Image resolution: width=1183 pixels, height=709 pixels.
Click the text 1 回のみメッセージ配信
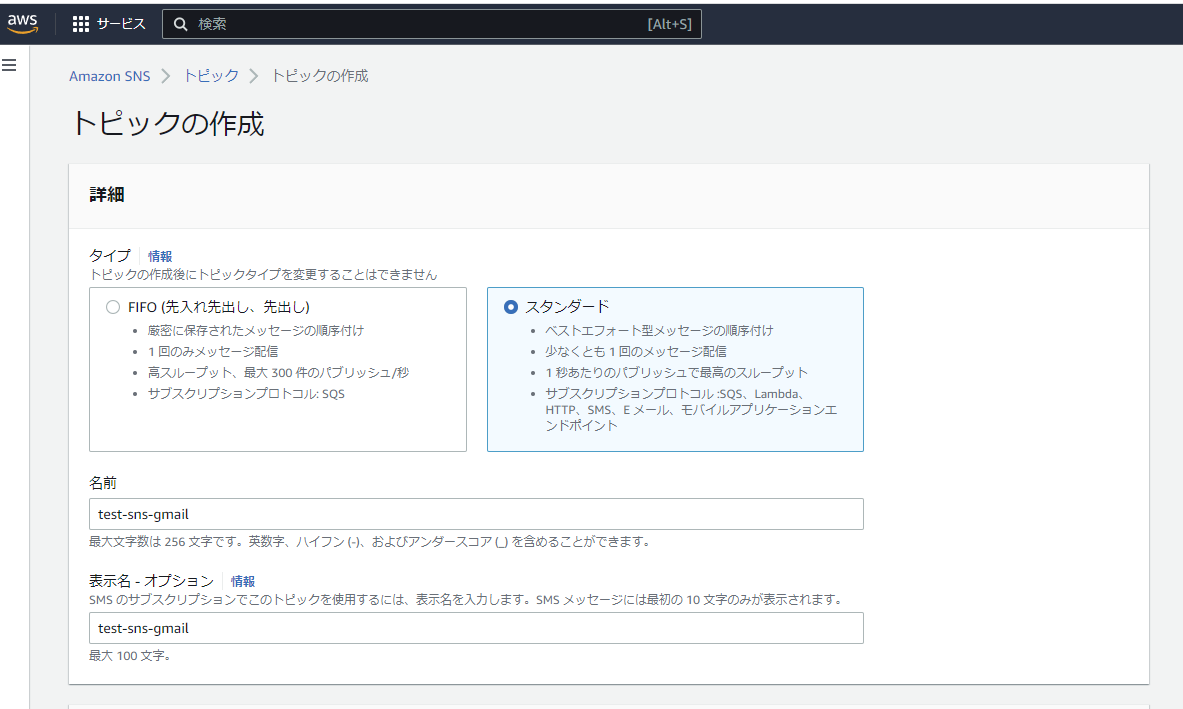pyautogui.click(x=213, y=351)
